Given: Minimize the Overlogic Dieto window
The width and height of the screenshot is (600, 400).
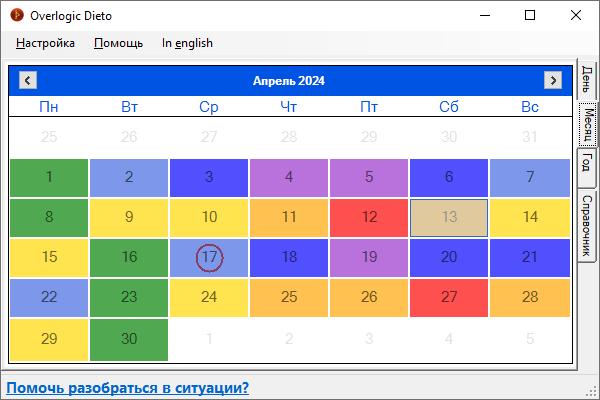Looking at the screenshot, I should coord(485,15).
